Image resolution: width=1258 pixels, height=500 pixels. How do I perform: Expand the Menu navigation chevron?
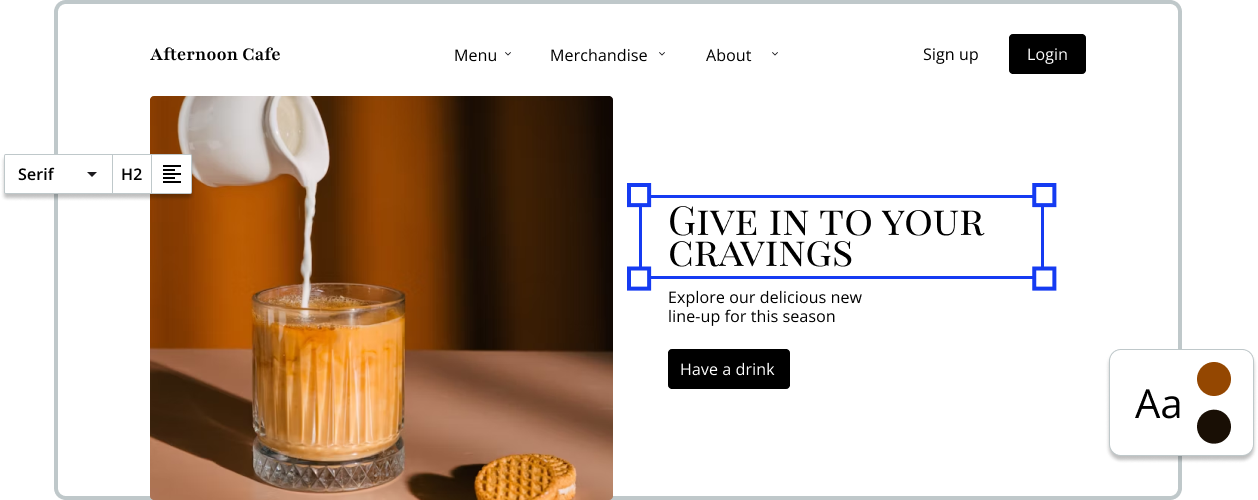click(x=508, y=54)
